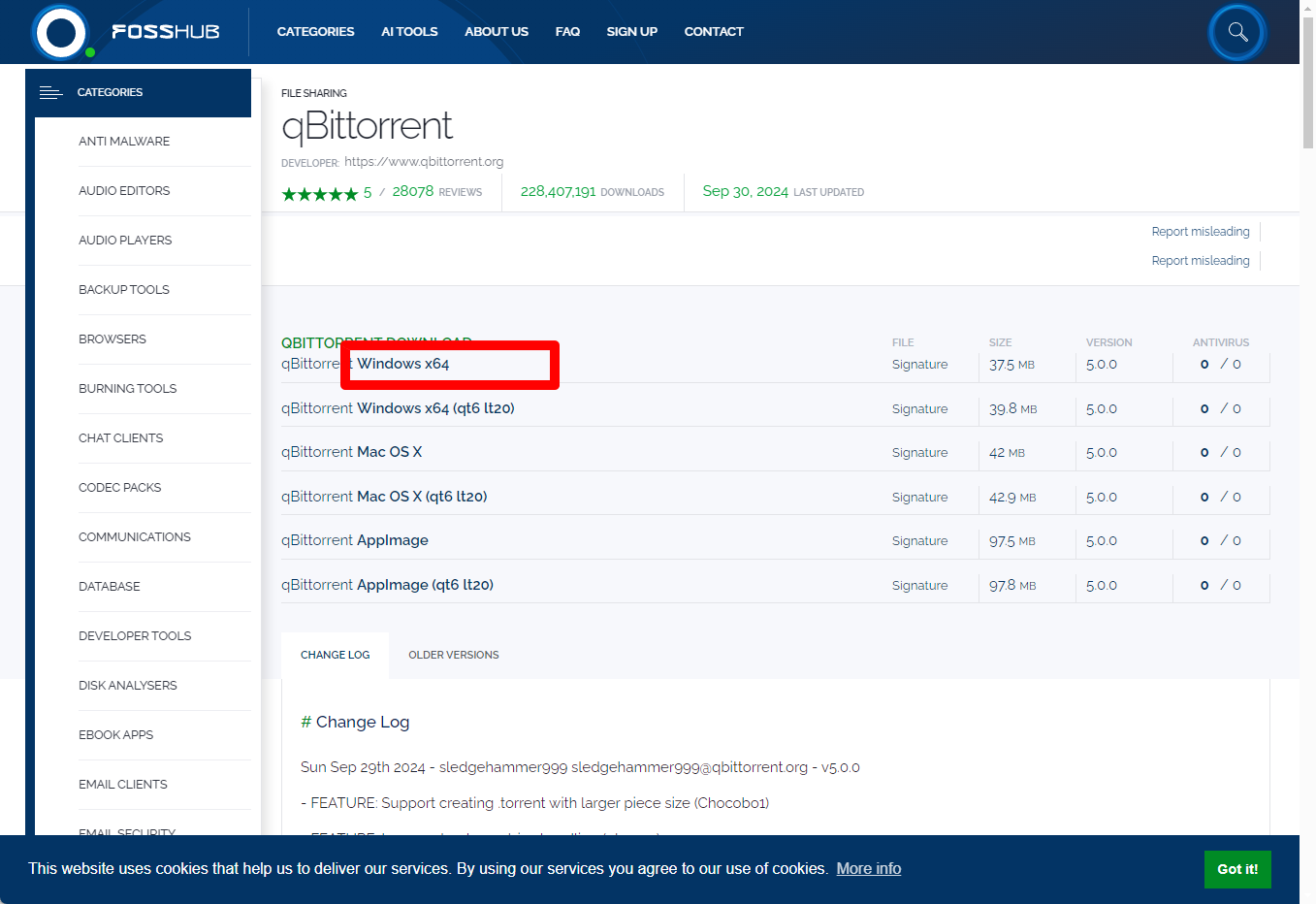The height and width of the screenshot is (904, 1316).
Task: Open the More info cookie link
Action: [869, 869]
